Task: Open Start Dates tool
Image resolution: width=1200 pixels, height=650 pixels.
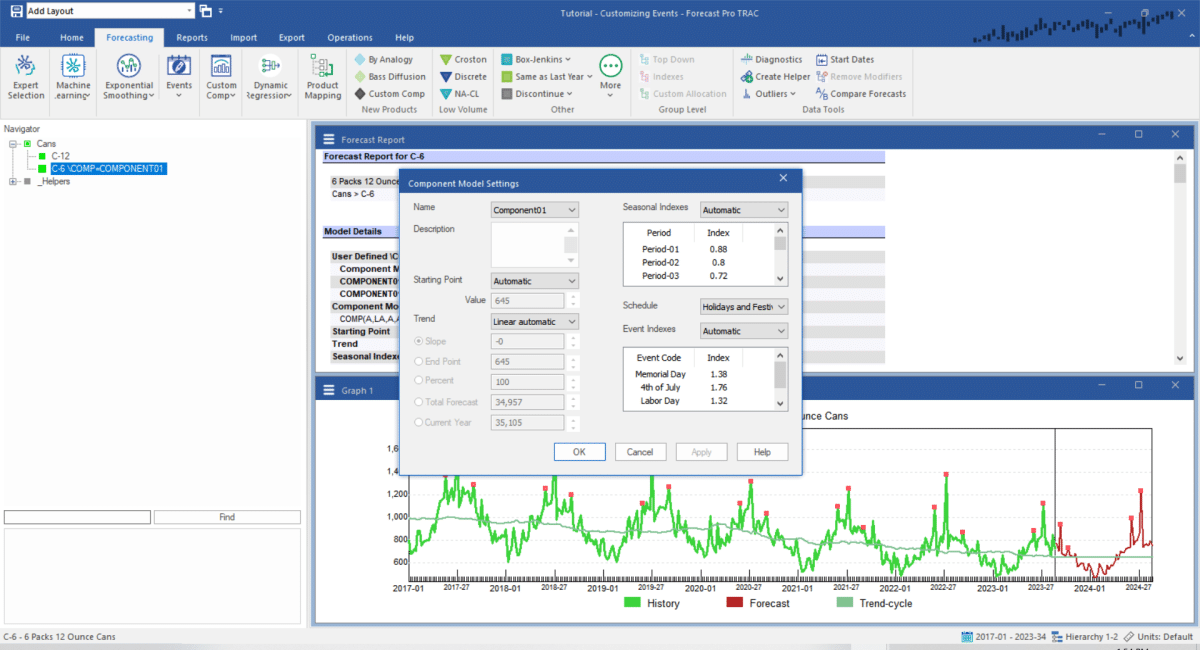Action: point(845,59)
